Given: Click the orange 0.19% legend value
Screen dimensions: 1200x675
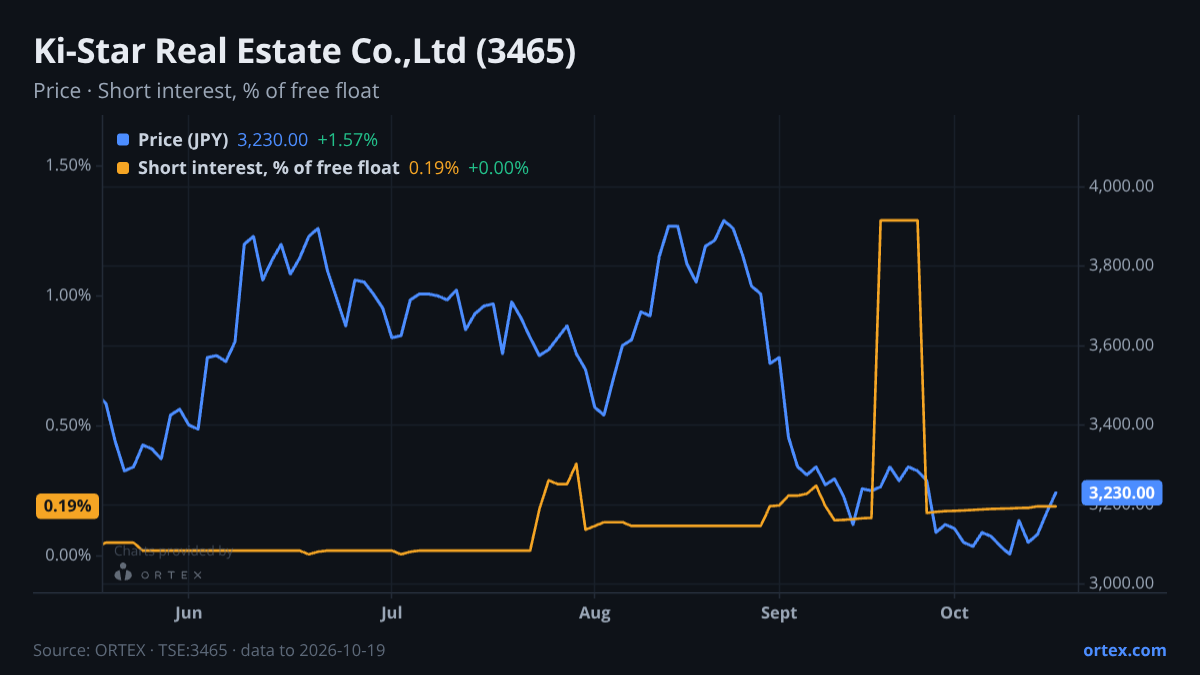Looking at the screenshot, I should [434, 168].
